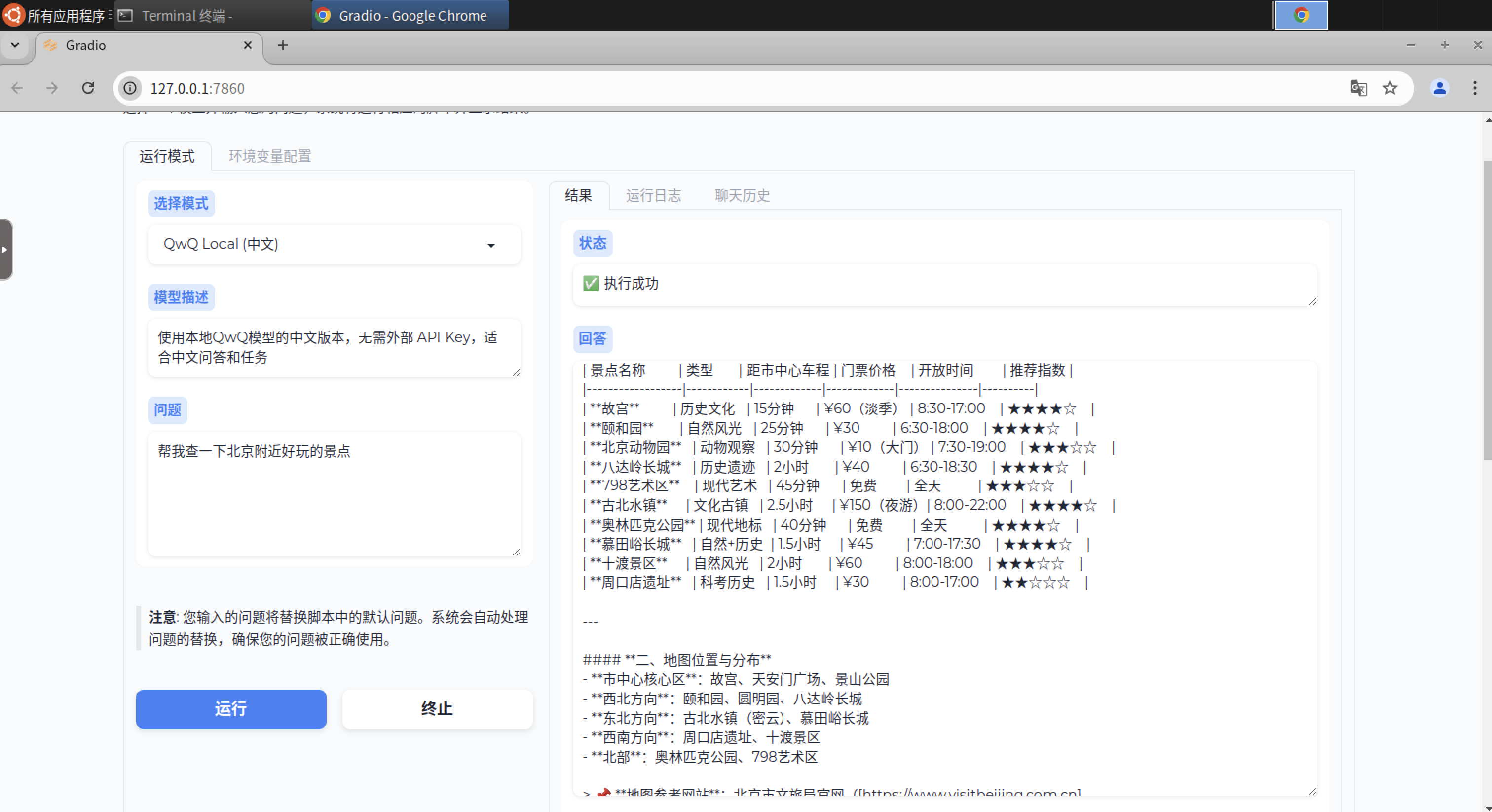Go back to the previous page
1492x812 pixels.
(x=17, y=88)
